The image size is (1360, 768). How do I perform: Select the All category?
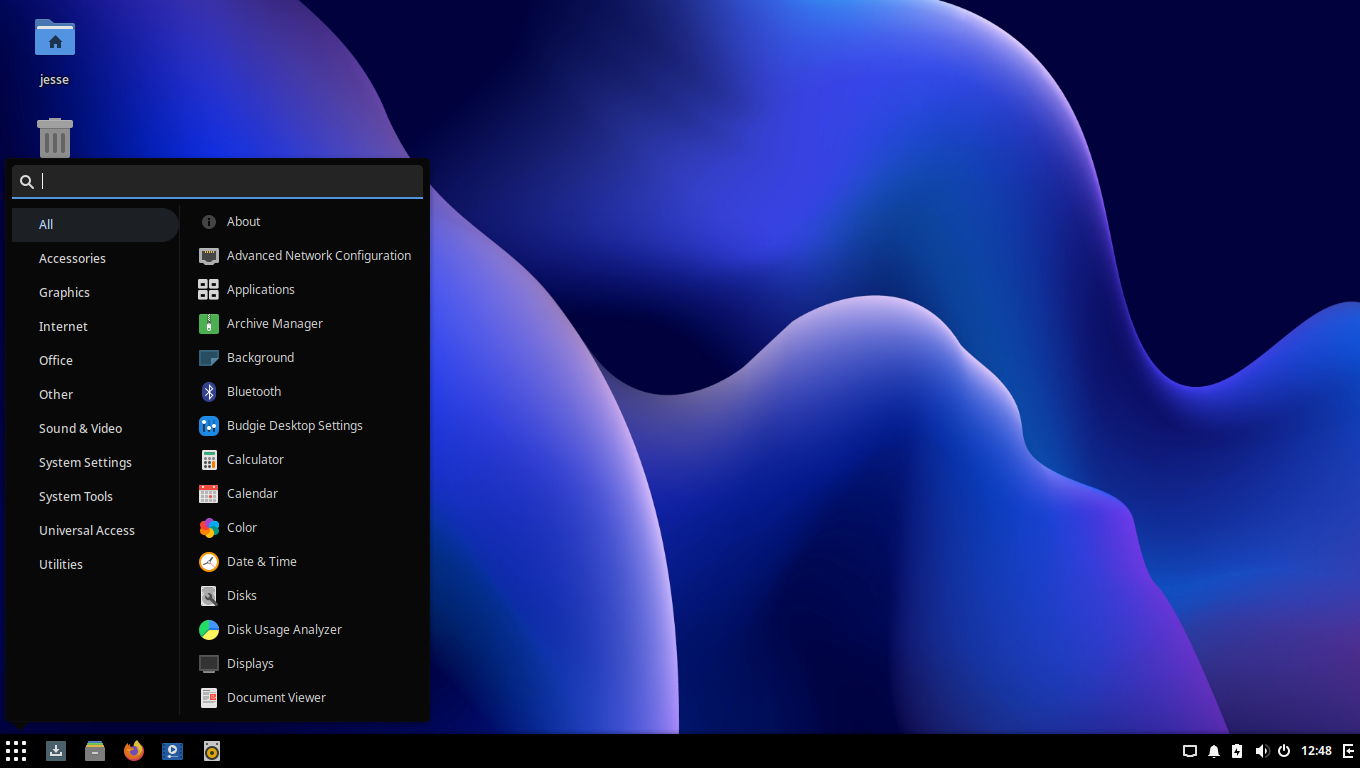95,225
